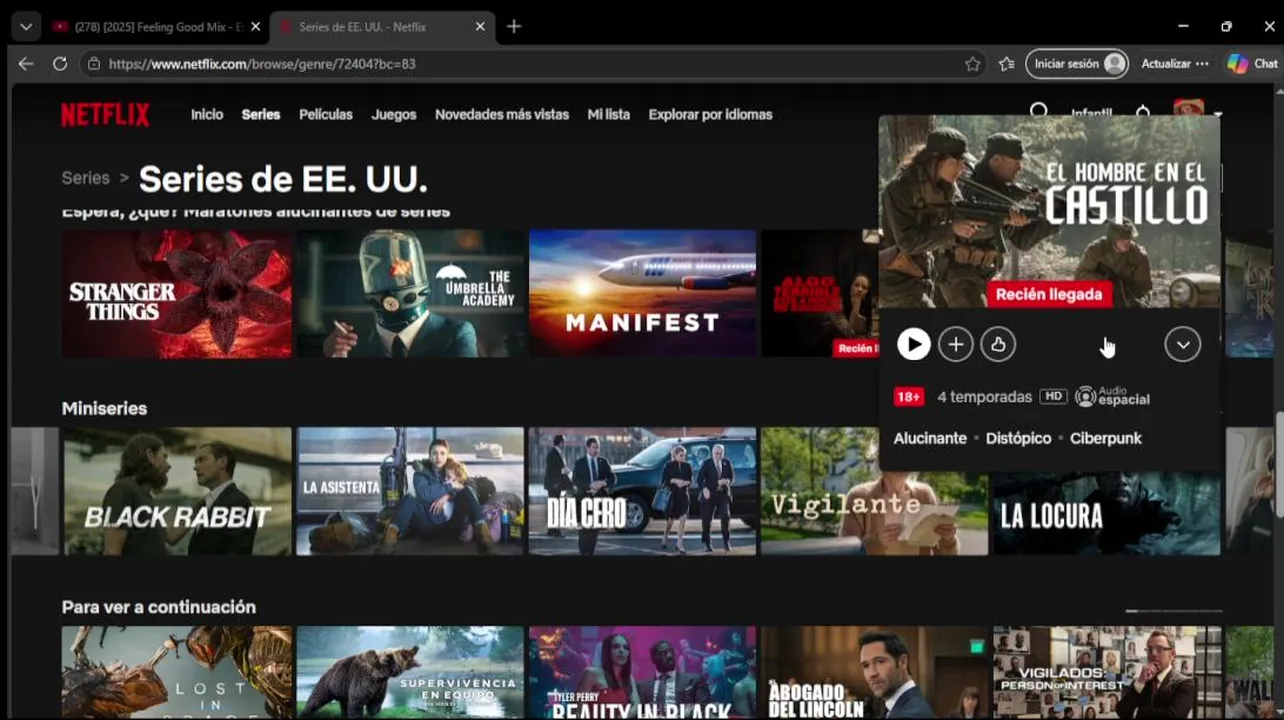The image size is (1284, 720).
Task: Open Mi lista menu item
Action: pyautogui.click(x=609, y=115)
